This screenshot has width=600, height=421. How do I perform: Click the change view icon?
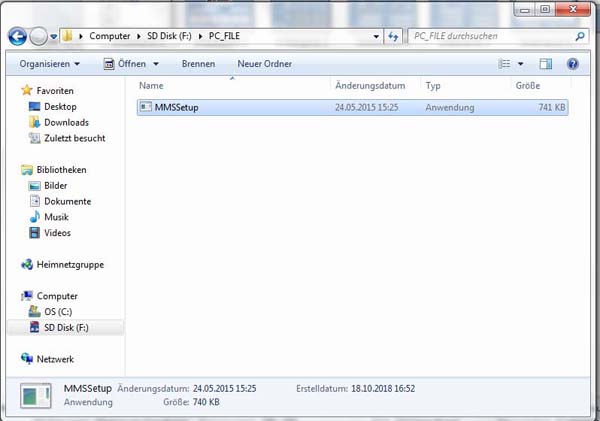point(505,63)
